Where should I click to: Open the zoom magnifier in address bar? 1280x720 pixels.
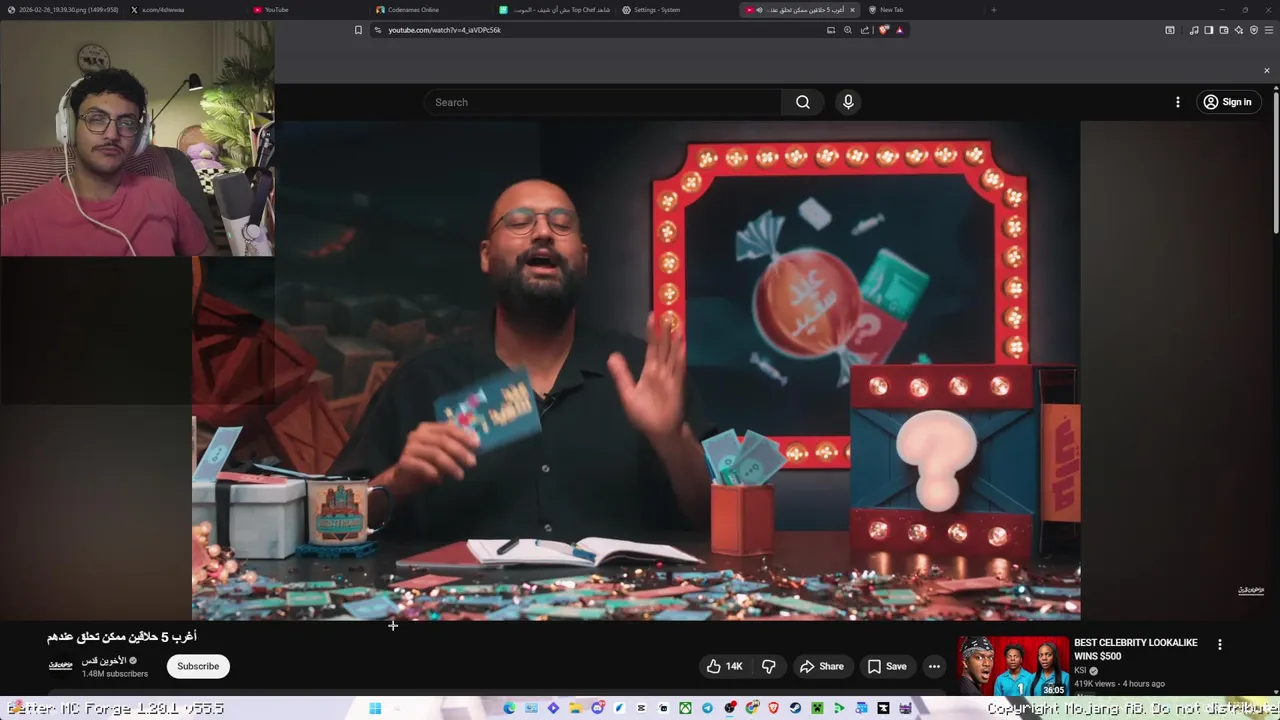point(848,30)
